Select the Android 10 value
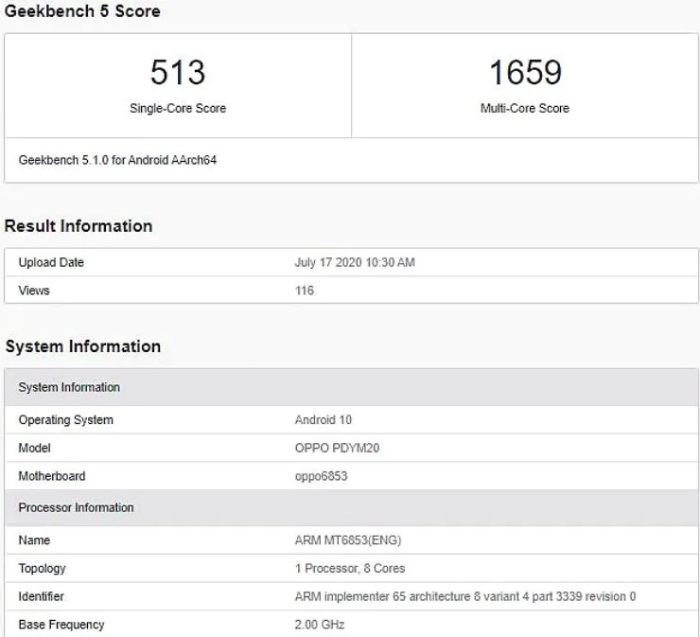Viewport: 700px width, 637px height. point(323,420)
